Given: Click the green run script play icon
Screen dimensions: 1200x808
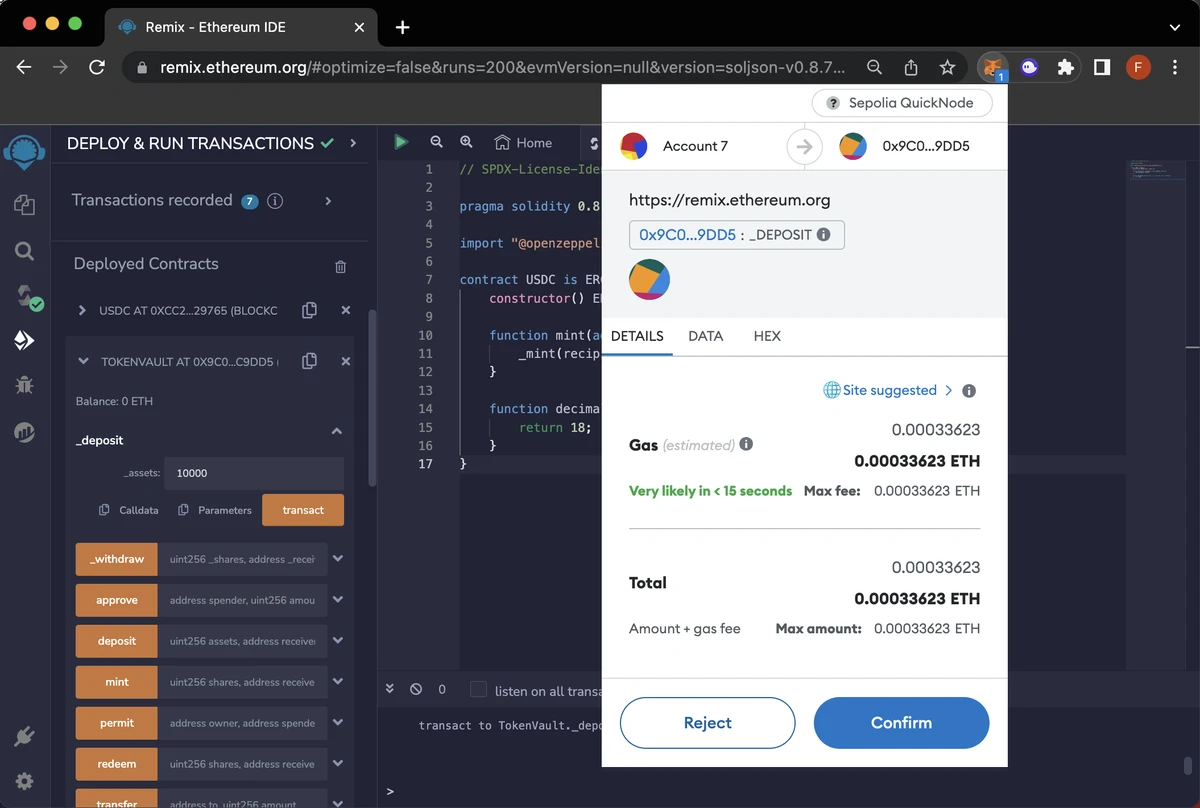Looking at the screenshot, I should tap(401, 143).
